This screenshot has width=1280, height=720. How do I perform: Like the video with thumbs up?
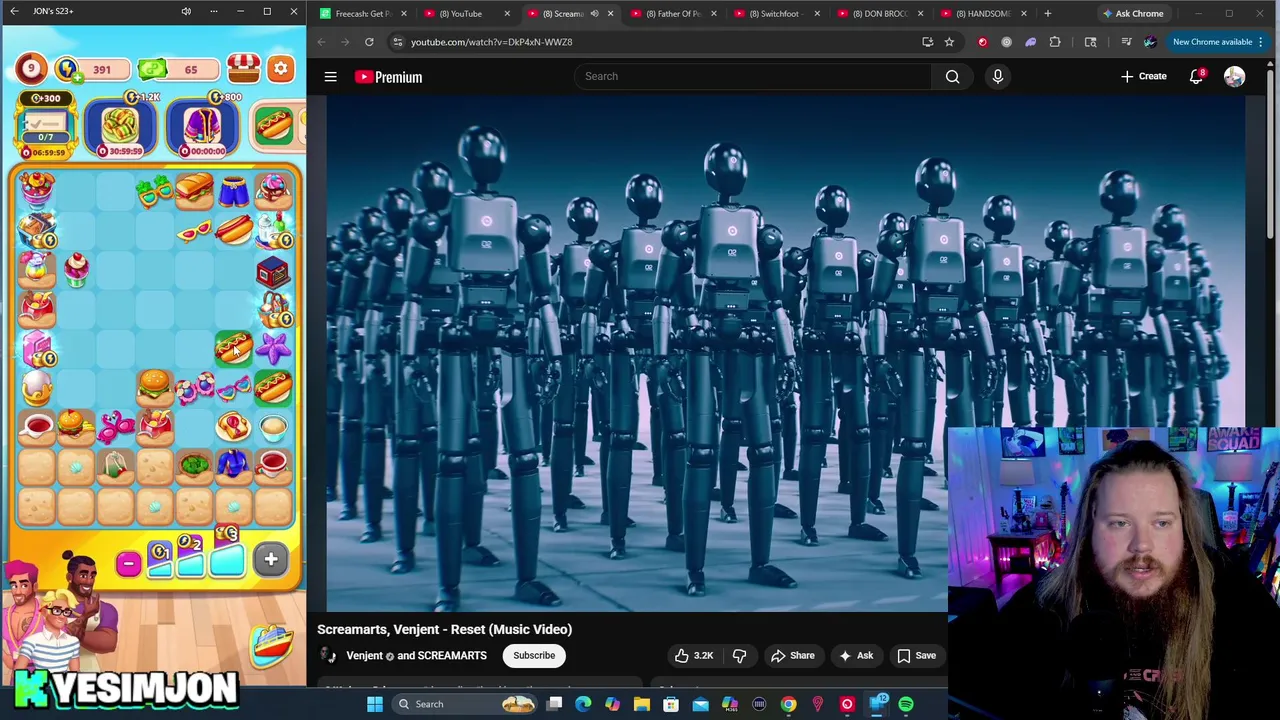click(x=692, y=655)
